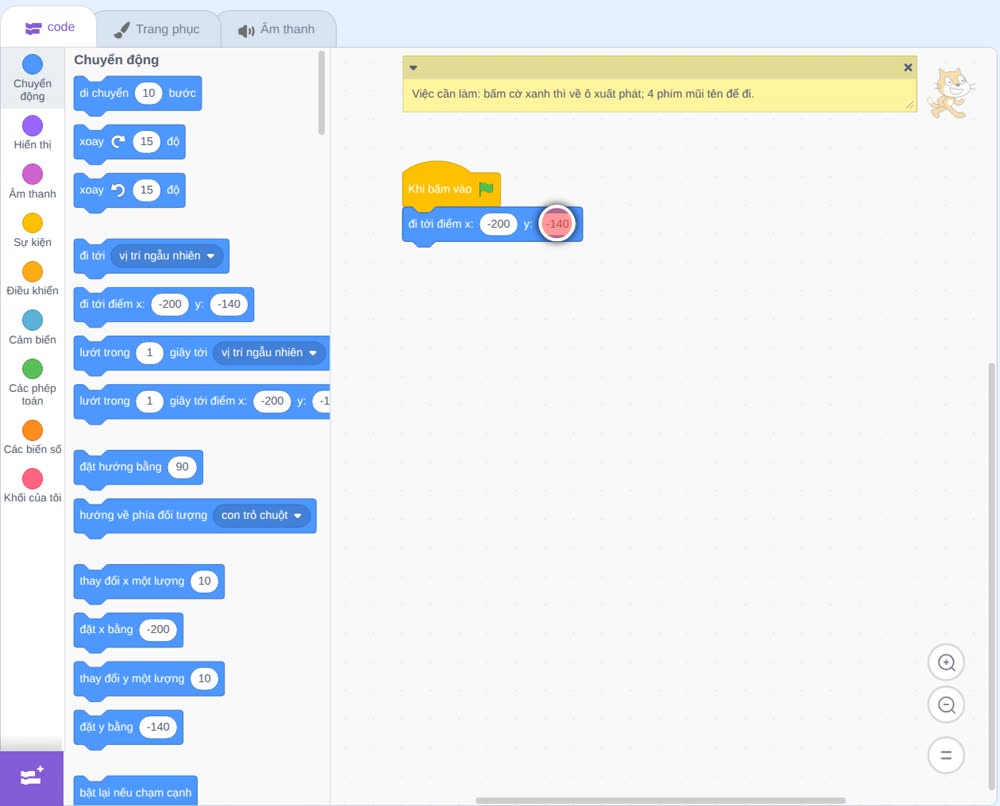1000x806 pixels.
Task: Edit value in 'đặt x bằng' block
Action: pos(158,629)
